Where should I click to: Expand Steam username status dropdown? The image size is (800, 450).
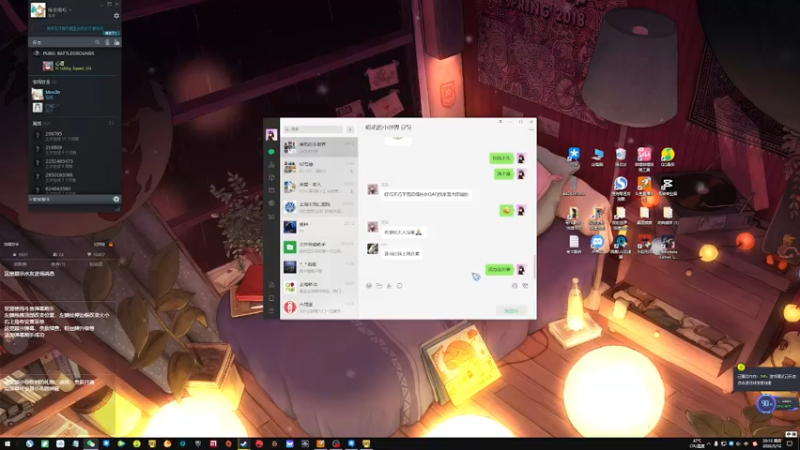(x=70, y=10)
